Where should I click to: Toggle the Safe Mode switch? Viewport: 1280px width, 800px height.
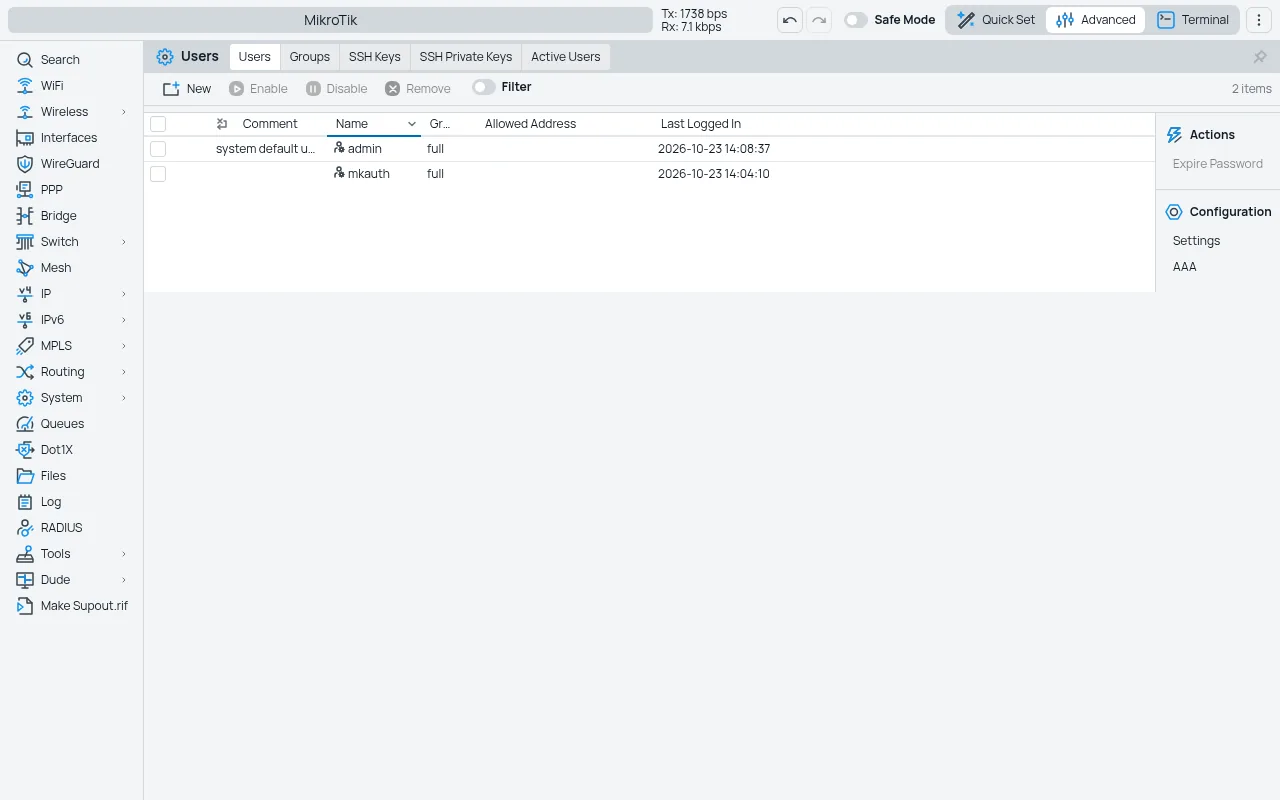point(856,20)
